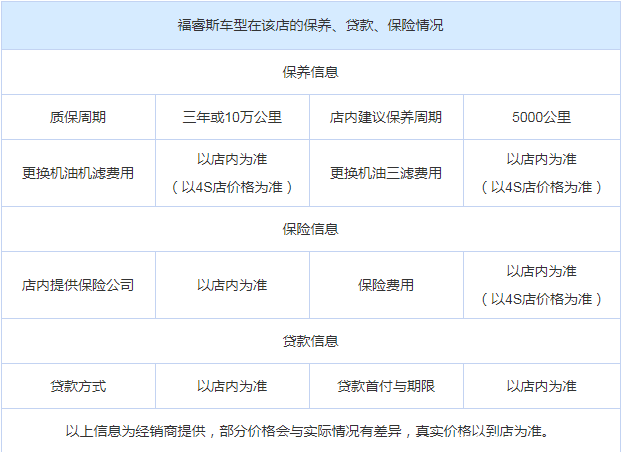Viewport: 622px width, 452px height.
Task: Click the 贷款方式 label cell
Action: tap(78, 386)
